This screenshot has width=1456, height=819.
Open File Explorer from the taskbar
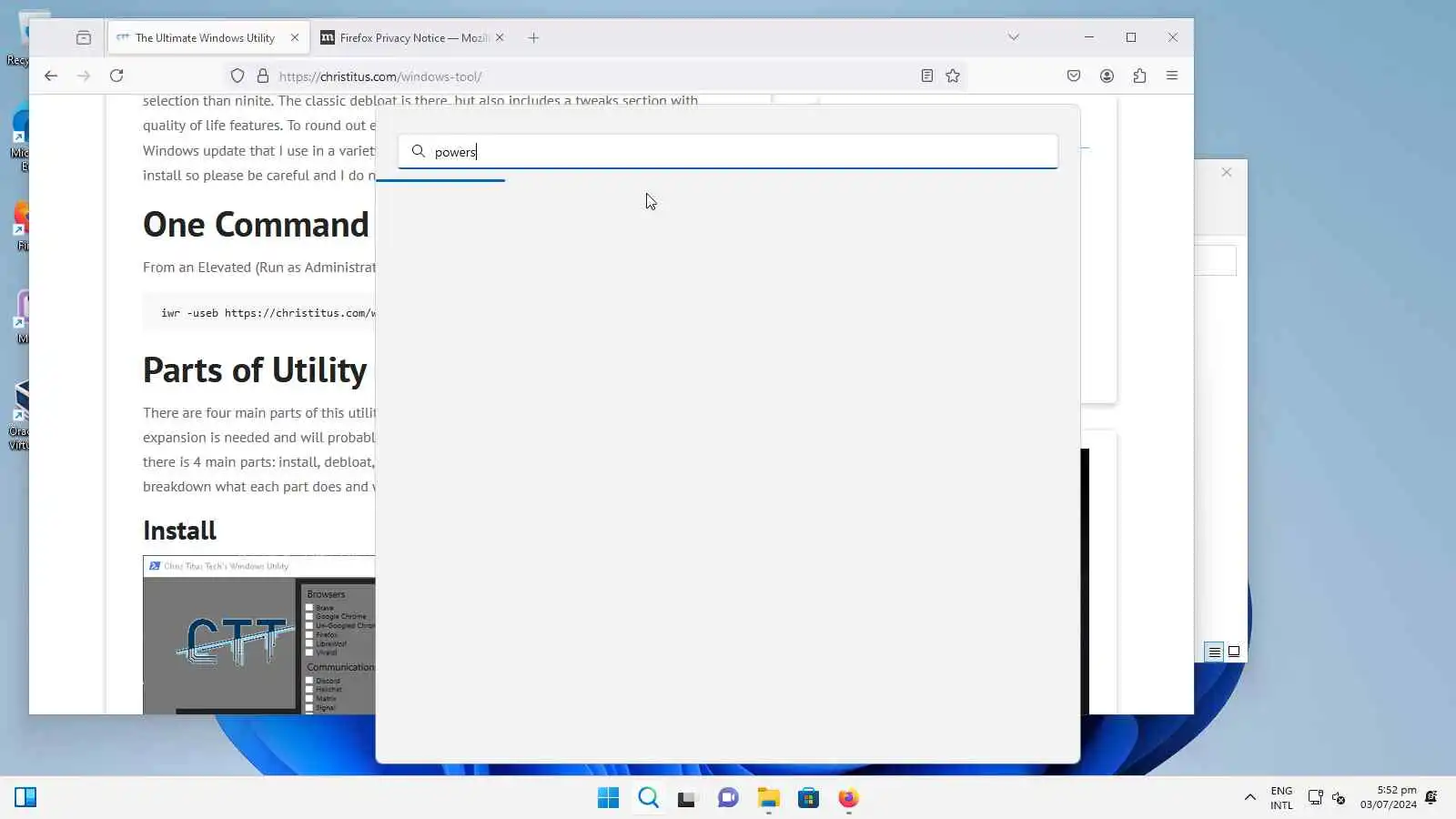[x=768, y=798]
